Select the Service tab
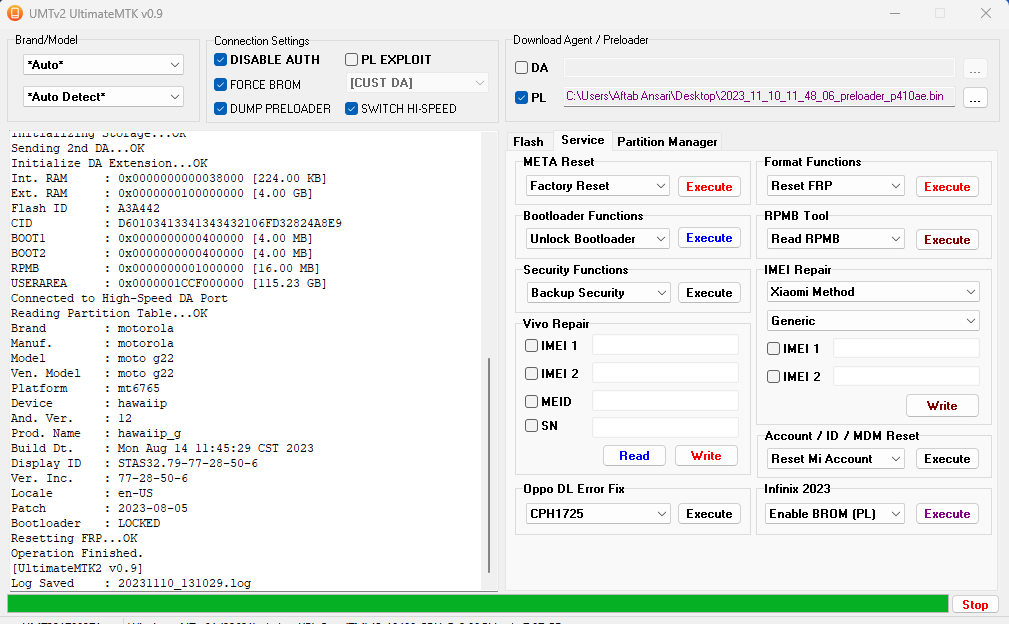The image size is (1009, 624). 582,140
